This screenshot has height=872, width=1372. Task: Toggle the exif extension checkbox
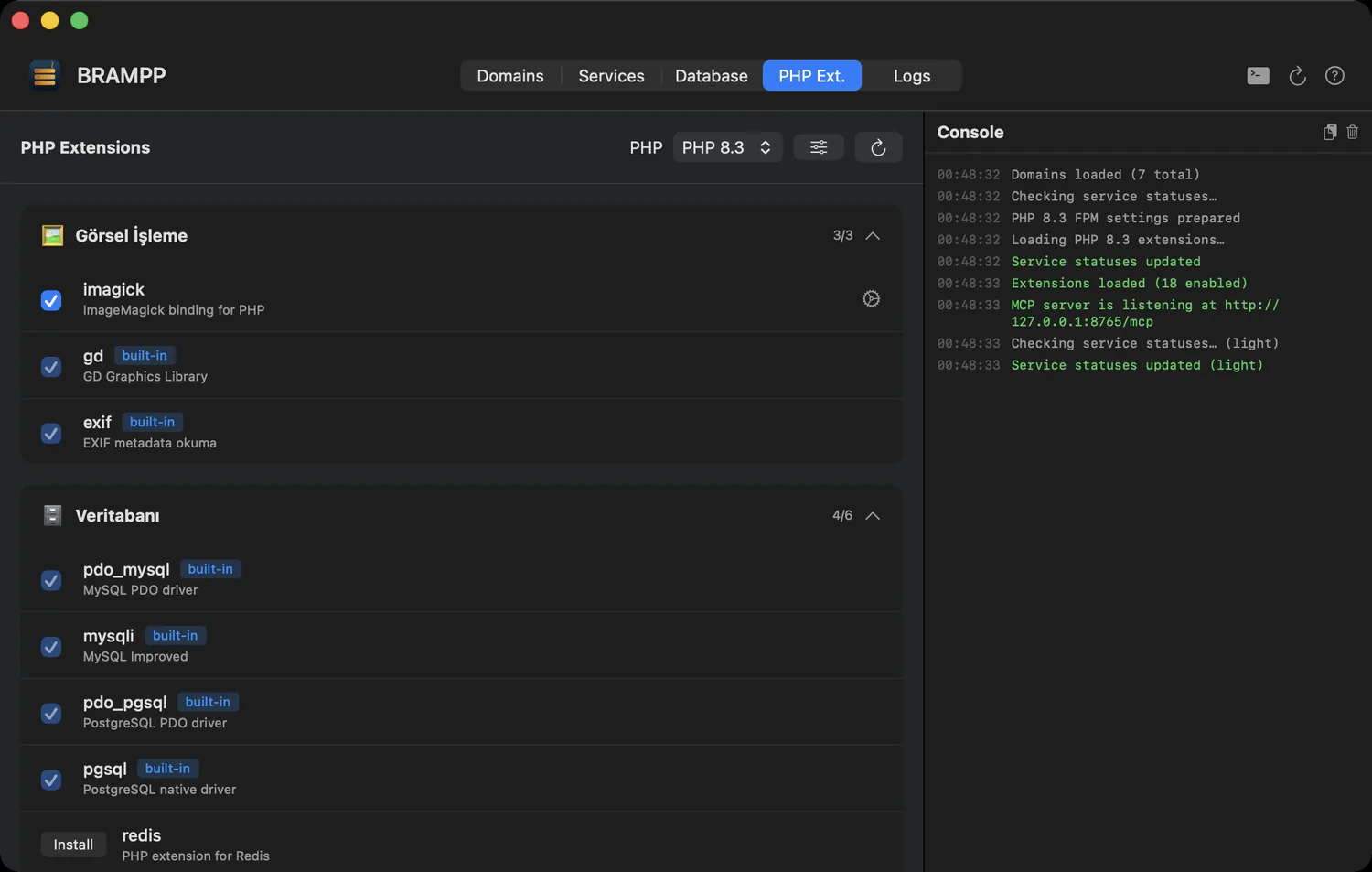click(51, 434)
